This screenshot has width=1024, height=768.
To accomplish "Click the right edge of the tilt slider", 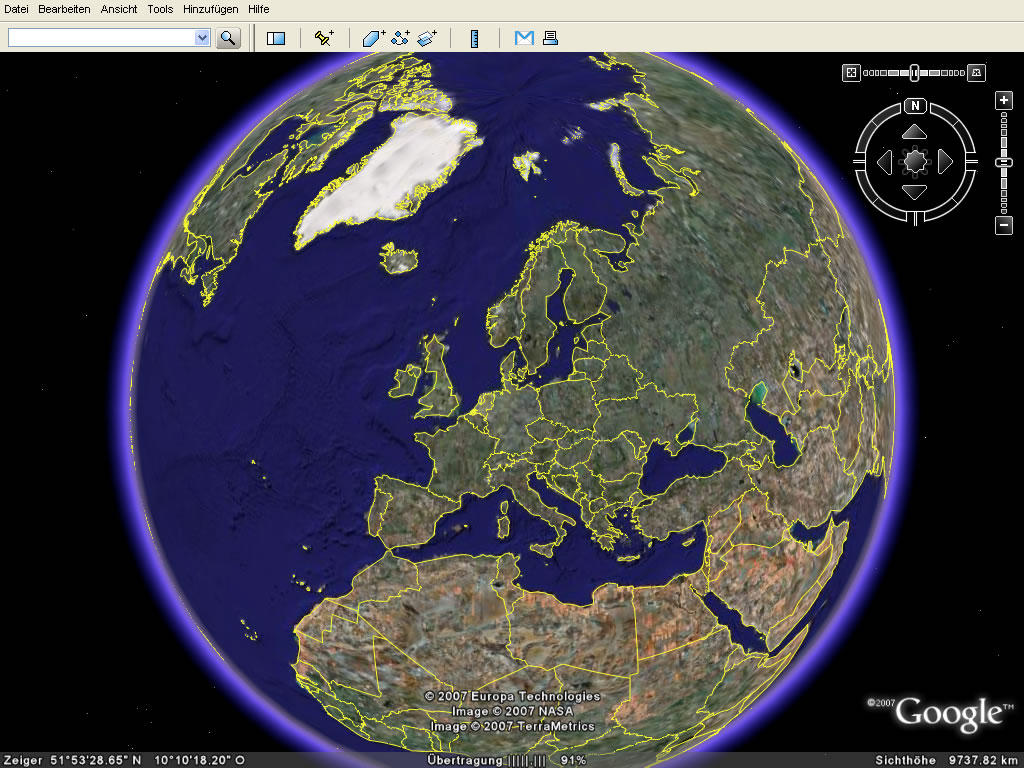I will (977, 73).
